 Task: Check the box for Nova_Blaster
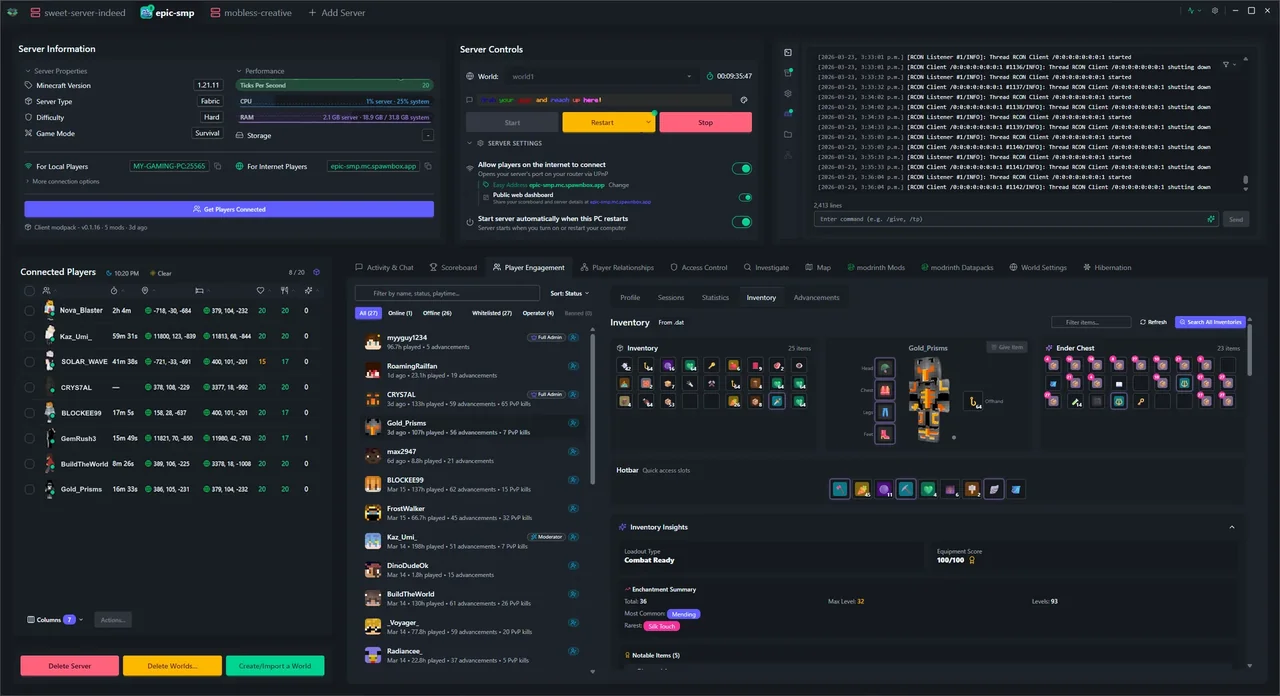click(x=30, y=311)
